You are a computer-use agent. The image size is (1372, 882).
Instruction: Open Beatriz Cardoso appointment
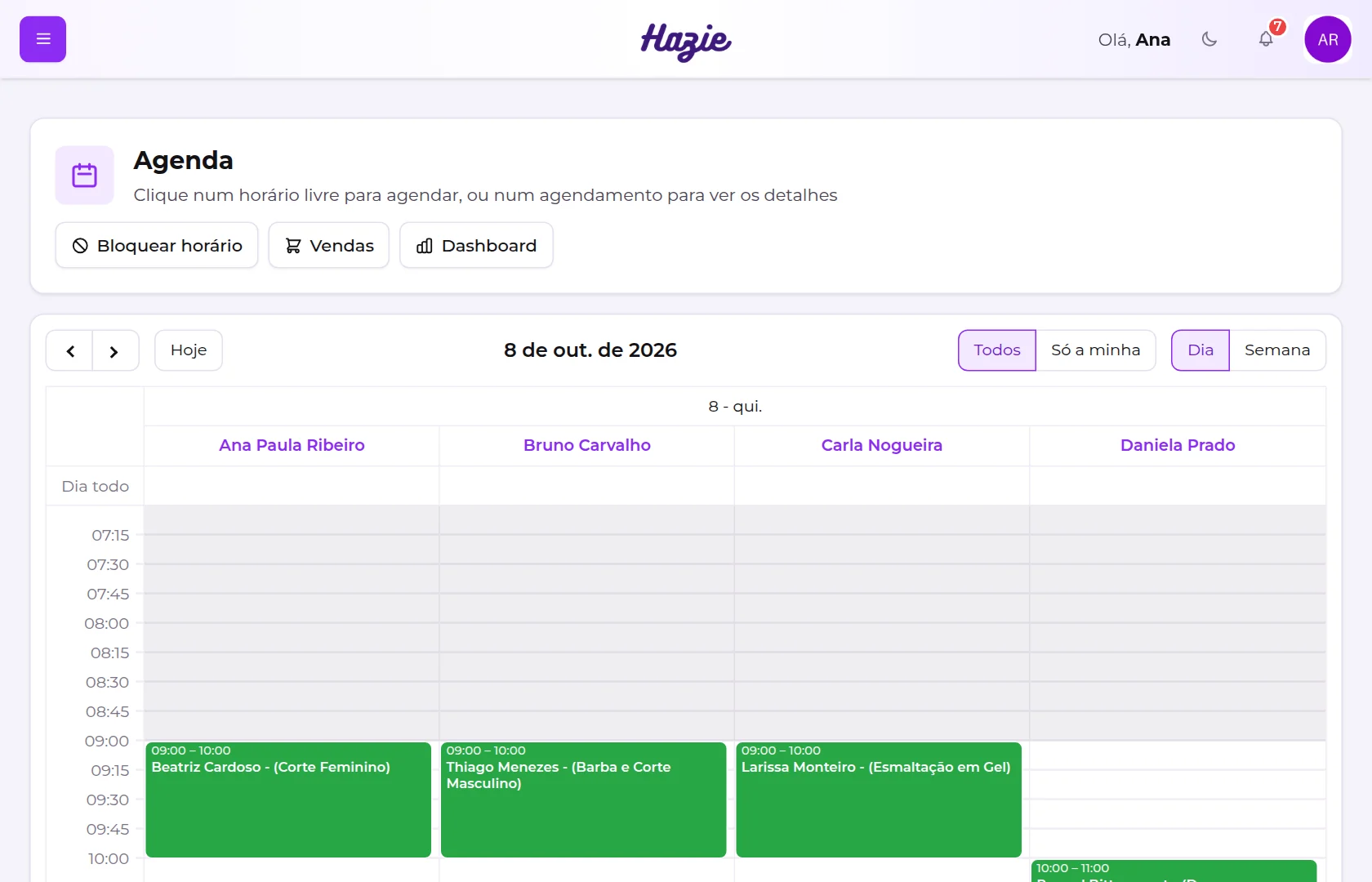tap(288, 800)
